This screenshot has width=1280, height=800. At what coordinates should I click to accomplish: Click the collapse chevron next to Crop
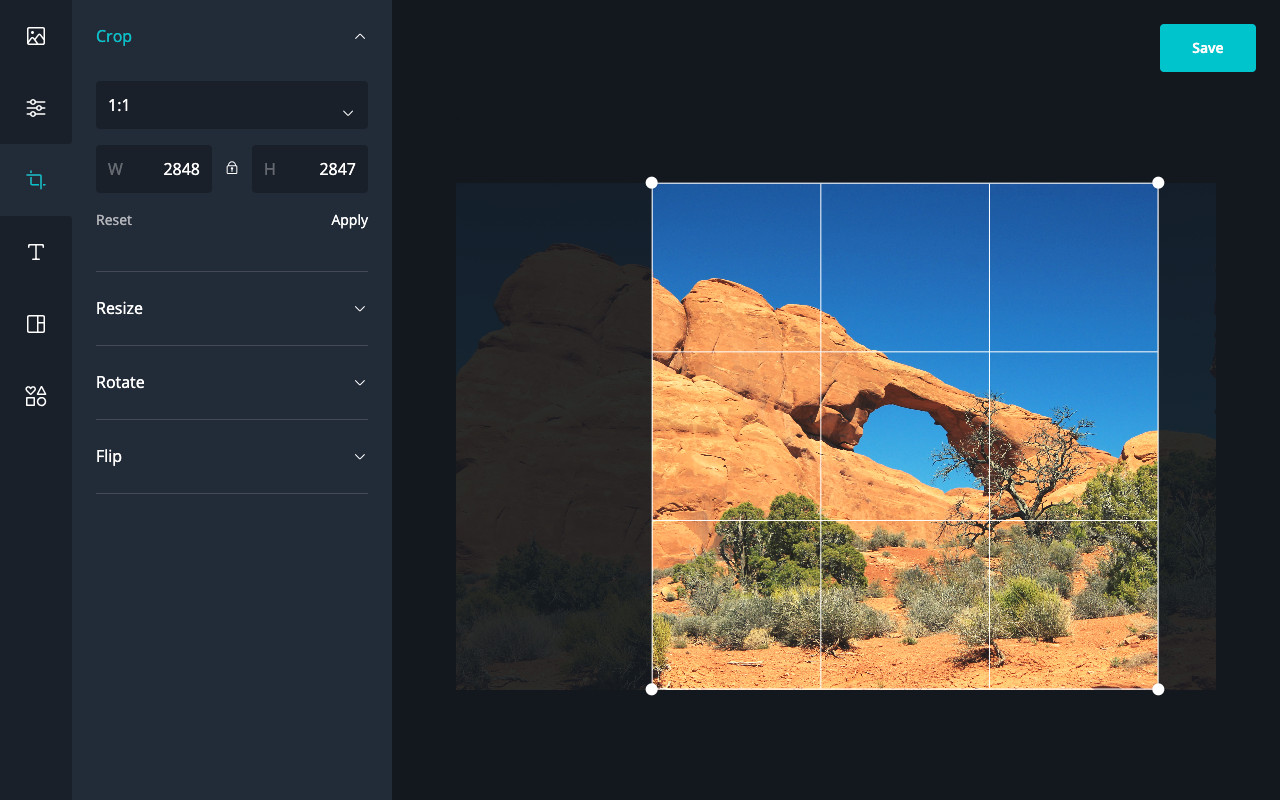(x=359, y=35)
